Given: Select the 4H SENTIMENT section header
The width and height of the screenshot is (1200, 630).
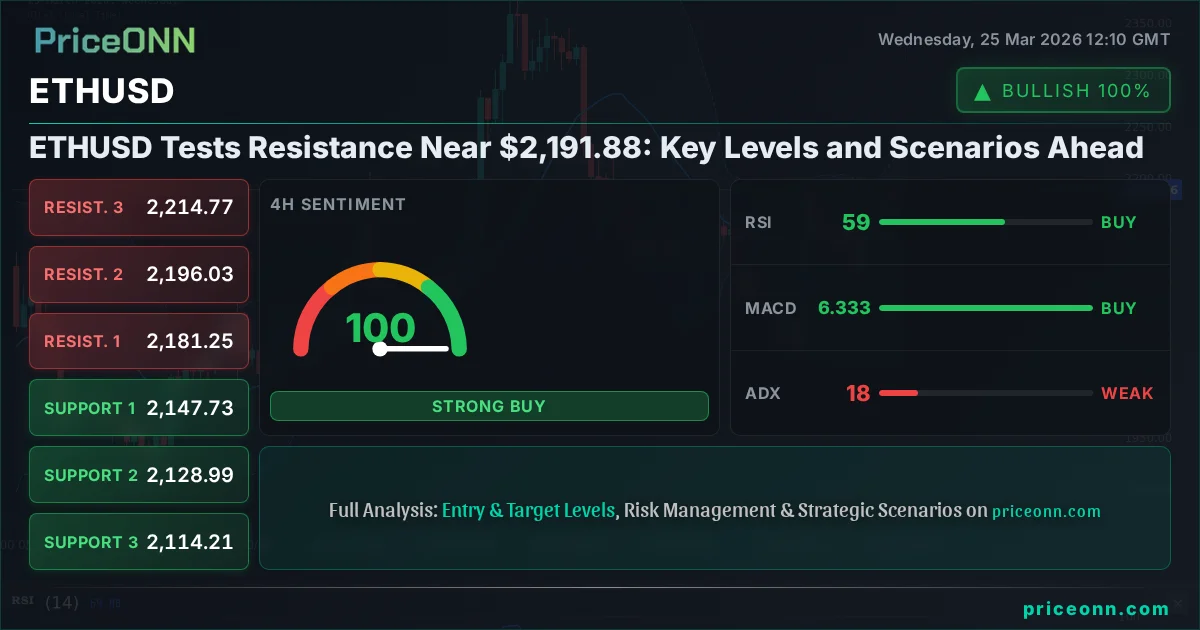Looking at the screenshot, I should pos(338,204).
